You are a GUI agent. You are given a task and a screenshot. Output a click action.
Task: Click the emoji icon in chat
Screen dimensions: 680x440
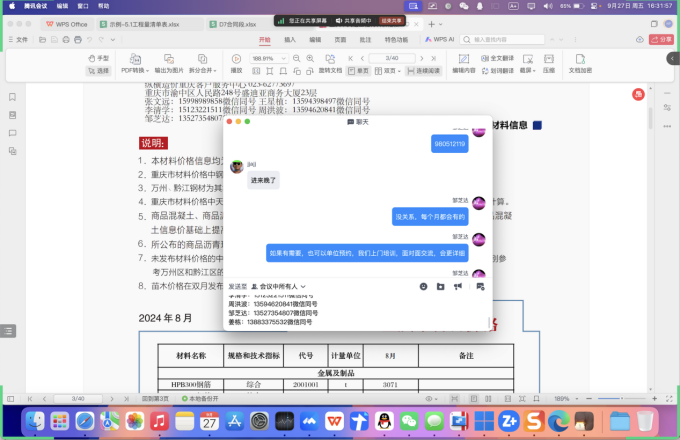tap(424, 286)
